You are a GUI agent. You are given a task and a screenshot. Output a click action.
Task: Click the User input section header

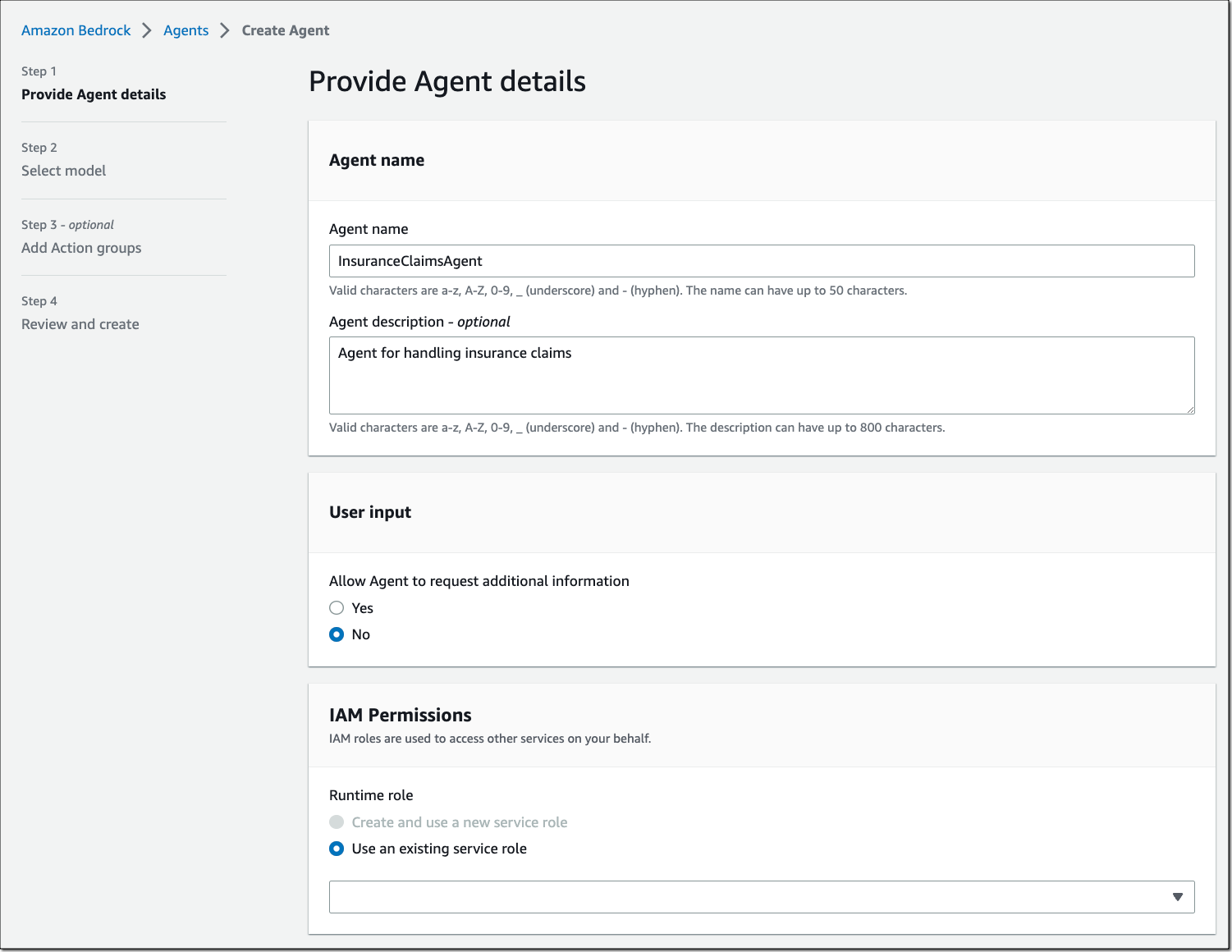(x=370, y=511)
